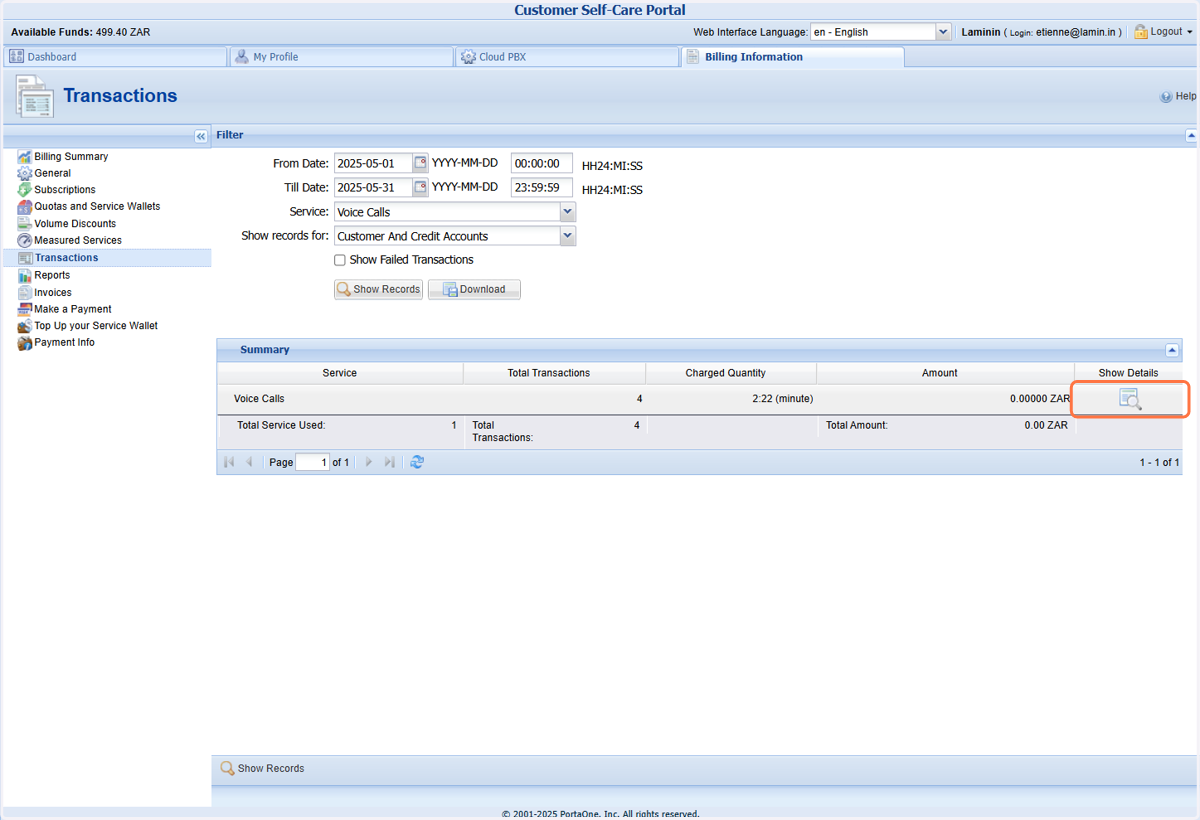Open Reports in the sidebar

click(52, 275)
